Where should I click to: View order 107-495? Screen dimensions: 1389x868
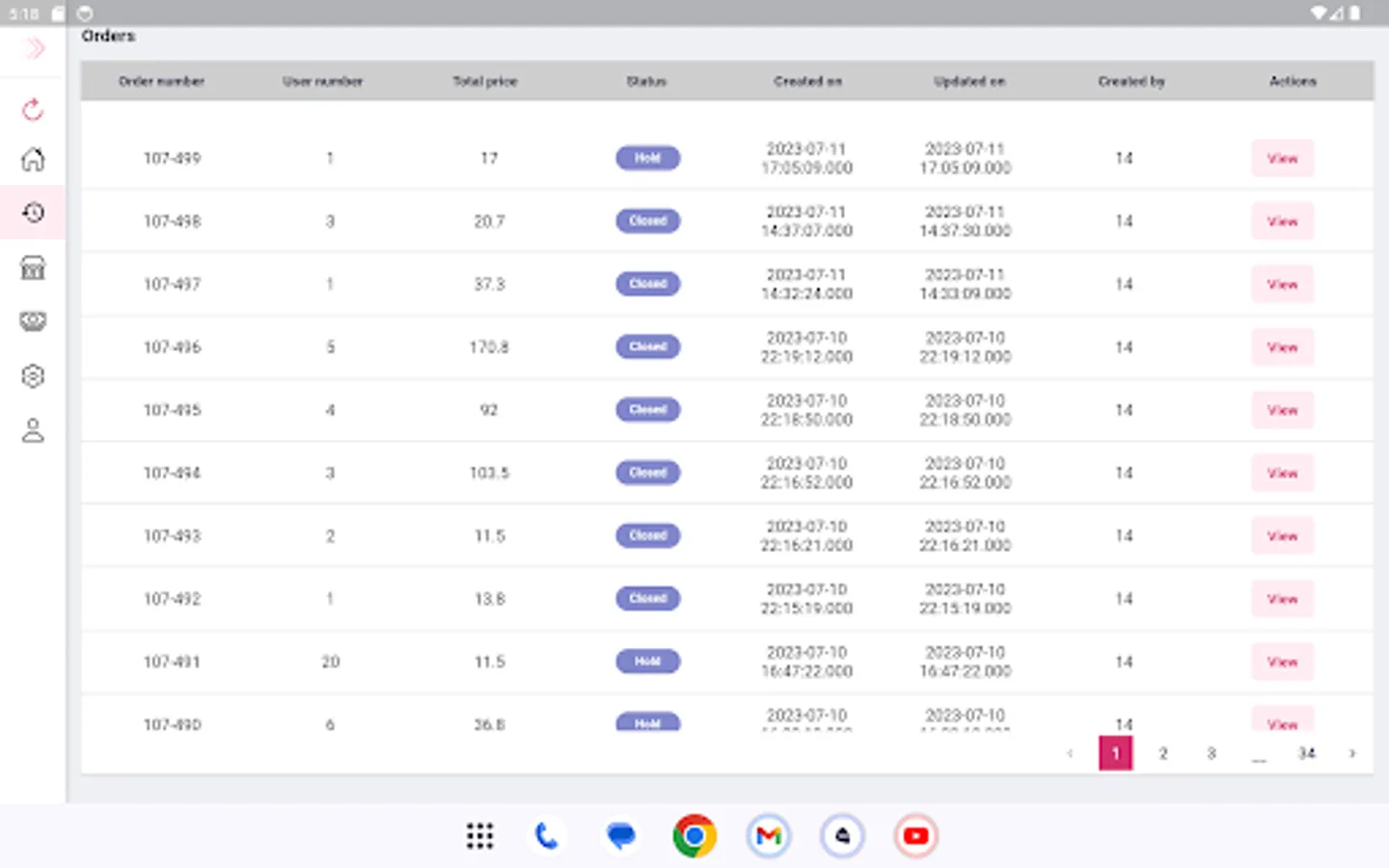click(1282, 410)
